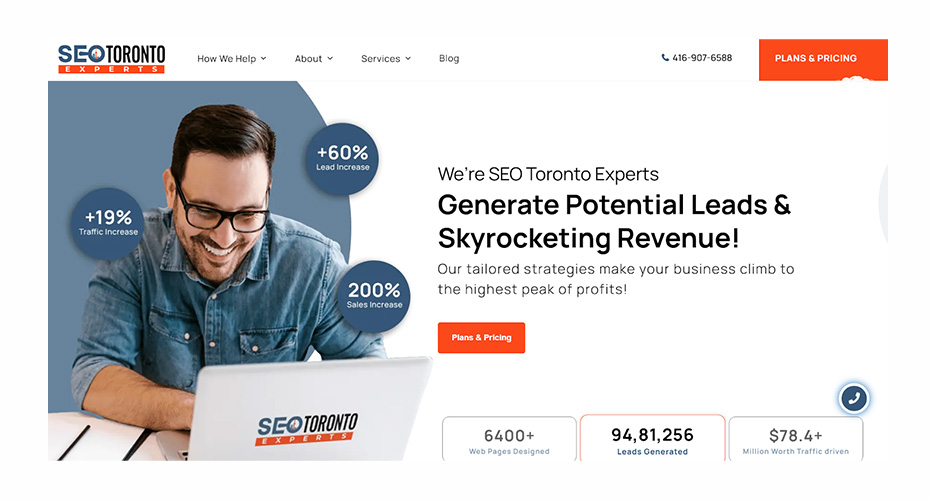Click the Plans & Pricing hero button
Screen dimensions: 930x500
[482, 337]
